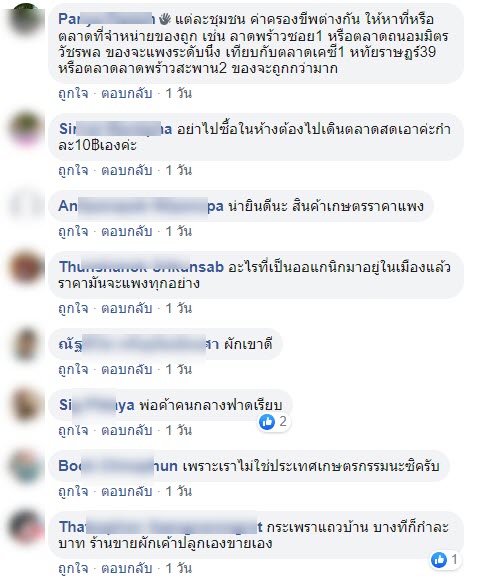Open the avatar beside the ออแกนิก comment

click(26, 267)
